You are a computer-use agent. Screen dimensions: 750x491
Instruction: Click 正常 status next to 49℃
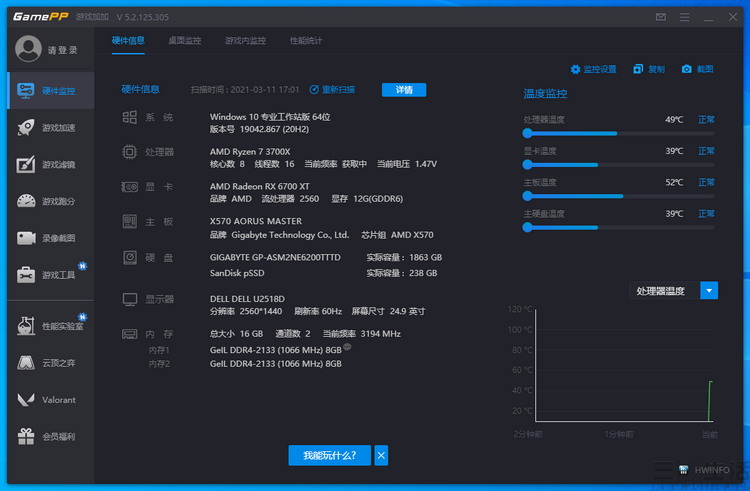click(x=706, y=120)
